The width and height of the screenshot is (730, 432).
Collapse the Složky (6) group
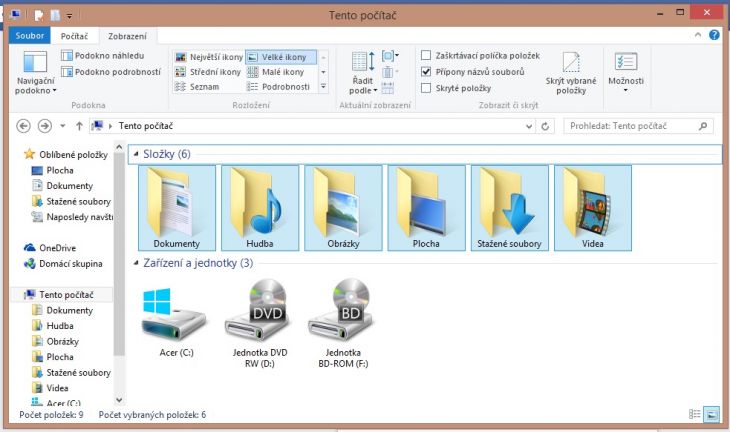pos(135,154)
